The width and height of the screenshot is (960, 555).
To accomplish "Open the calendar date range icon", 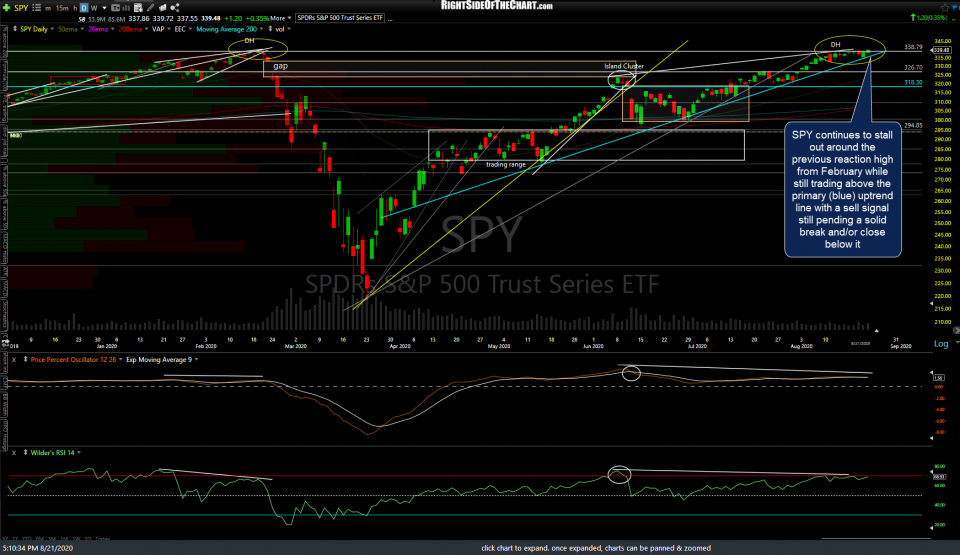I will [x=138, y=8].
